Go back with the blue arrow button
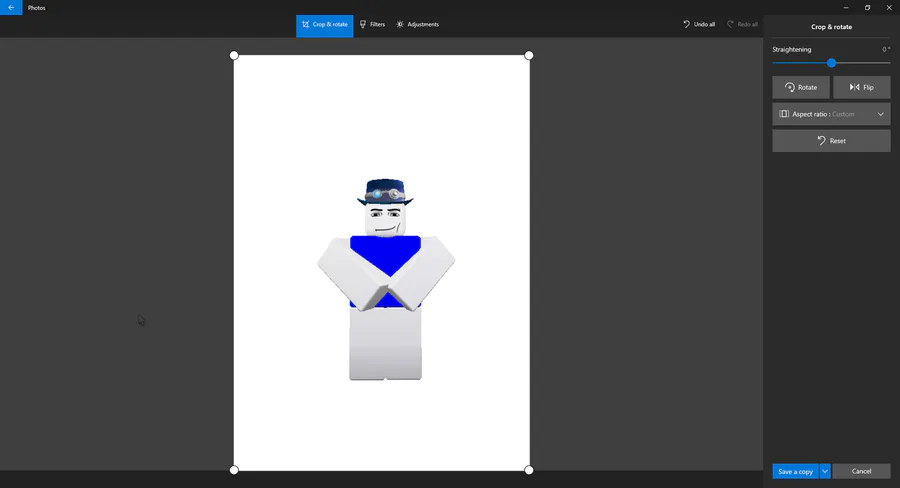 coord(11,7)
